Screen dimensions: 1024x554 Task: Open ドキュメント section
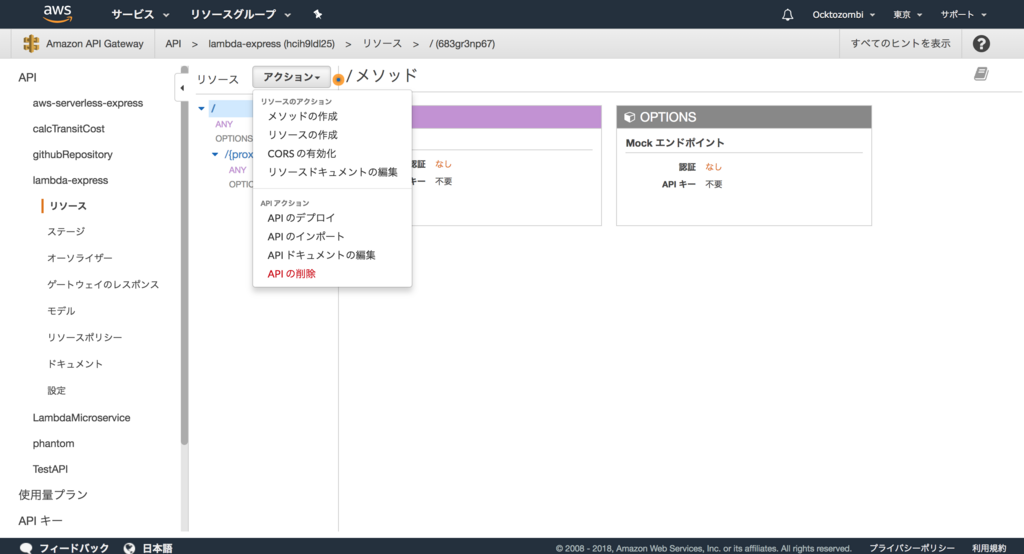(74, 364)
